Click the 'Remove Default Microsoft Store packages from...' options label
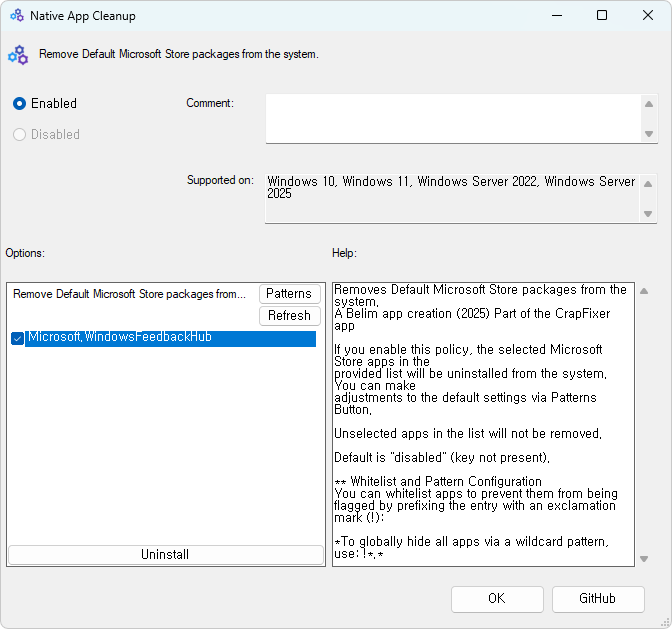This screenshot has width=672, height=629. (x=129, y=294)
